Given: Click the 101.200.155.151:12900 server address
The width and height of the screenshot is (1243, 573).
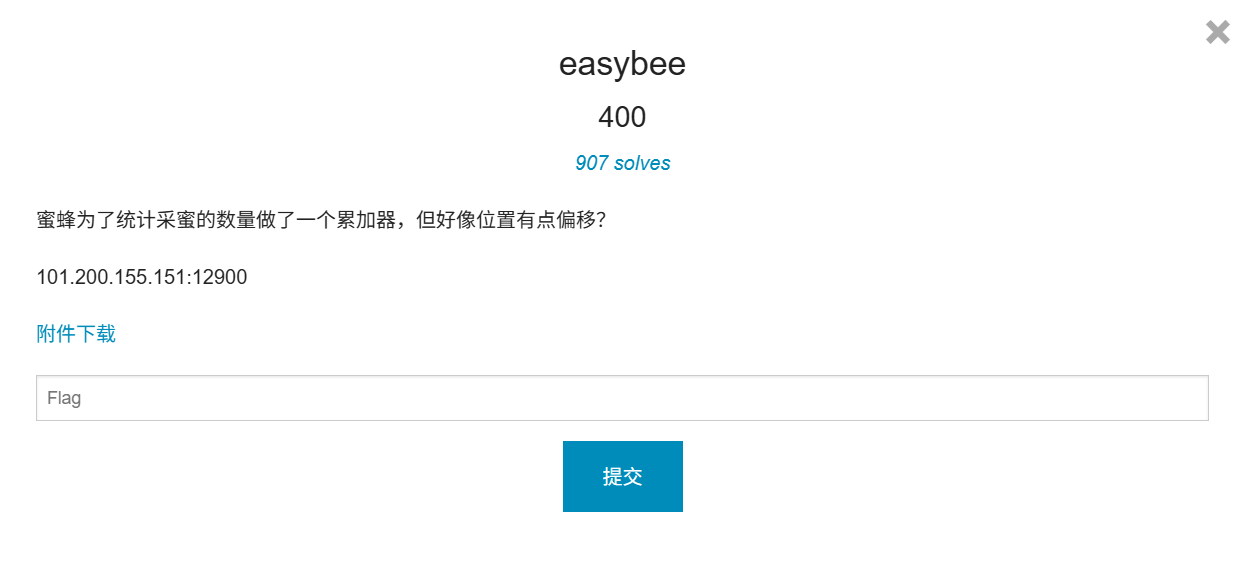Looking at the screenshot, I should pyautogui.click(x=142, y=277).
